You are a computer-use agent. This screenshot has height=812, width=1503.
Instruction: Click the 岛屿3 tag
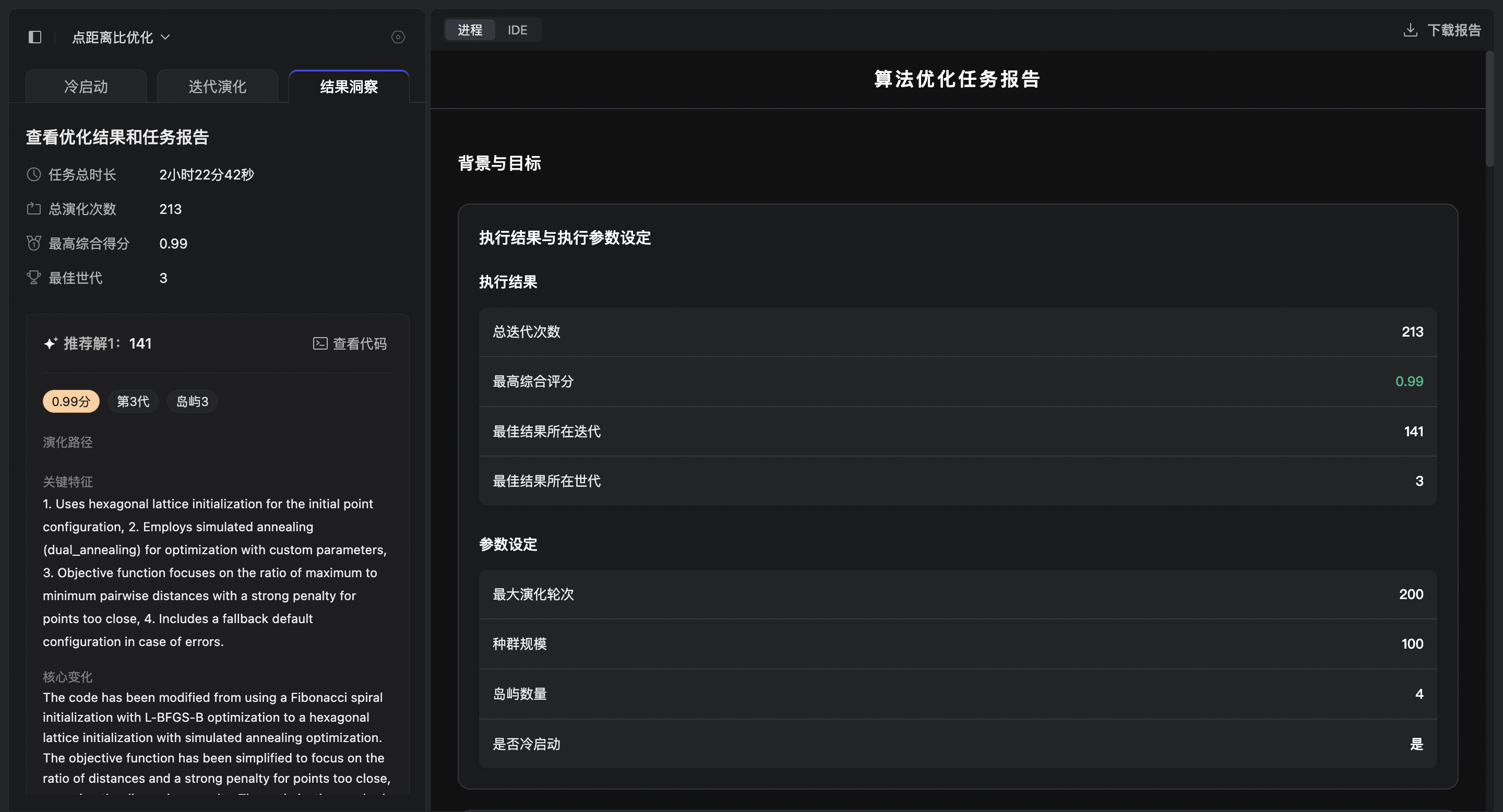point(192,401)
